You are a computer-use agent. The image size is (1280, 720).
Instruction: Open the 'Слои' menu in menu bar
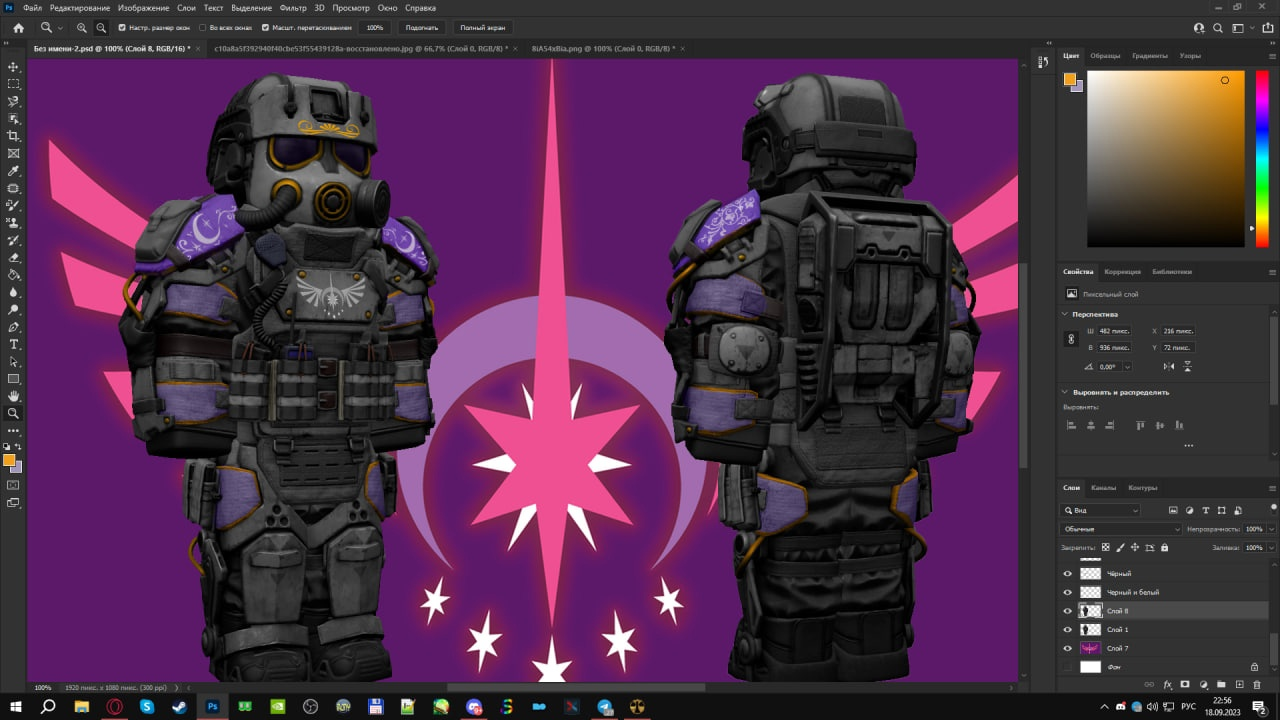[186, 8]
